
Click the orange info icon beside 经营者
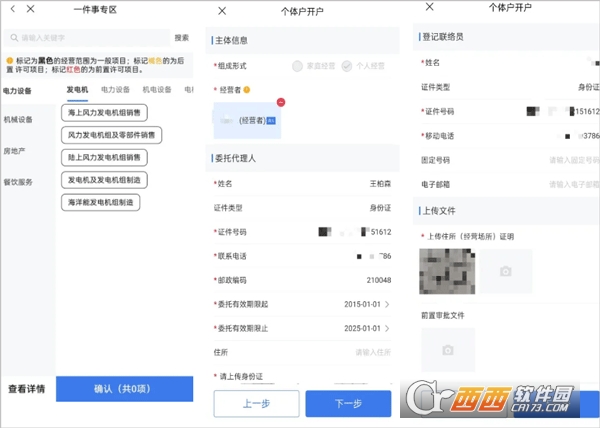point(247,90)
